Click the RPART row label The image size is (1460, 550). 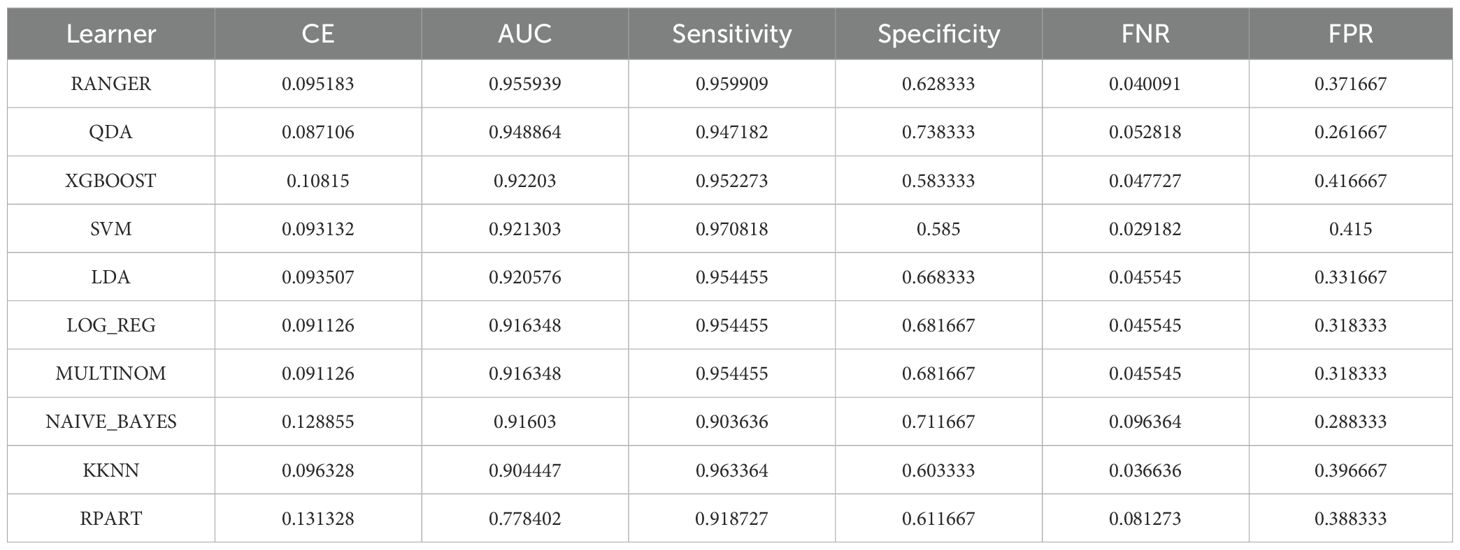click(111, 518)
